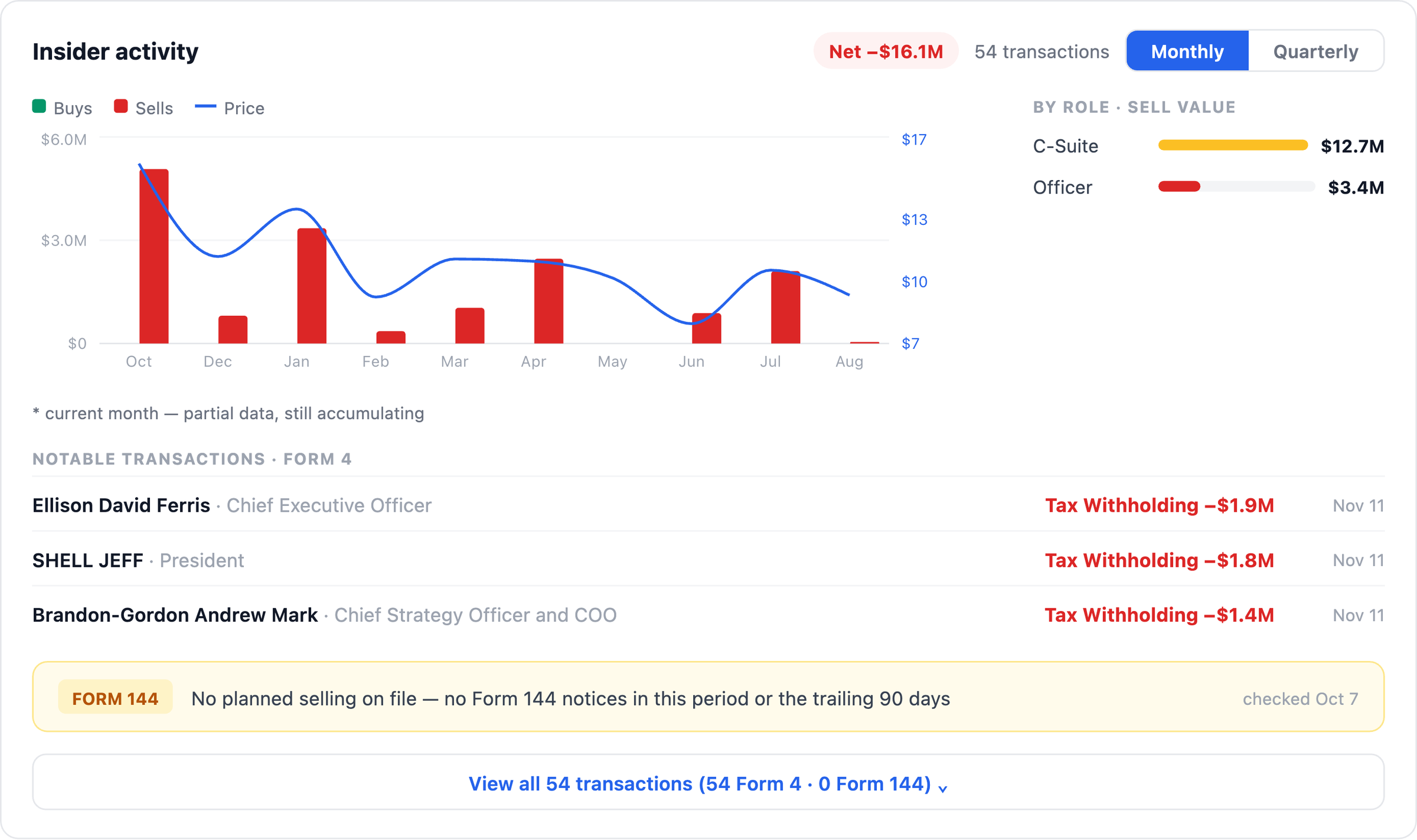
Task: Switch to the Monthly view
Action: [x=1187, y=51]
